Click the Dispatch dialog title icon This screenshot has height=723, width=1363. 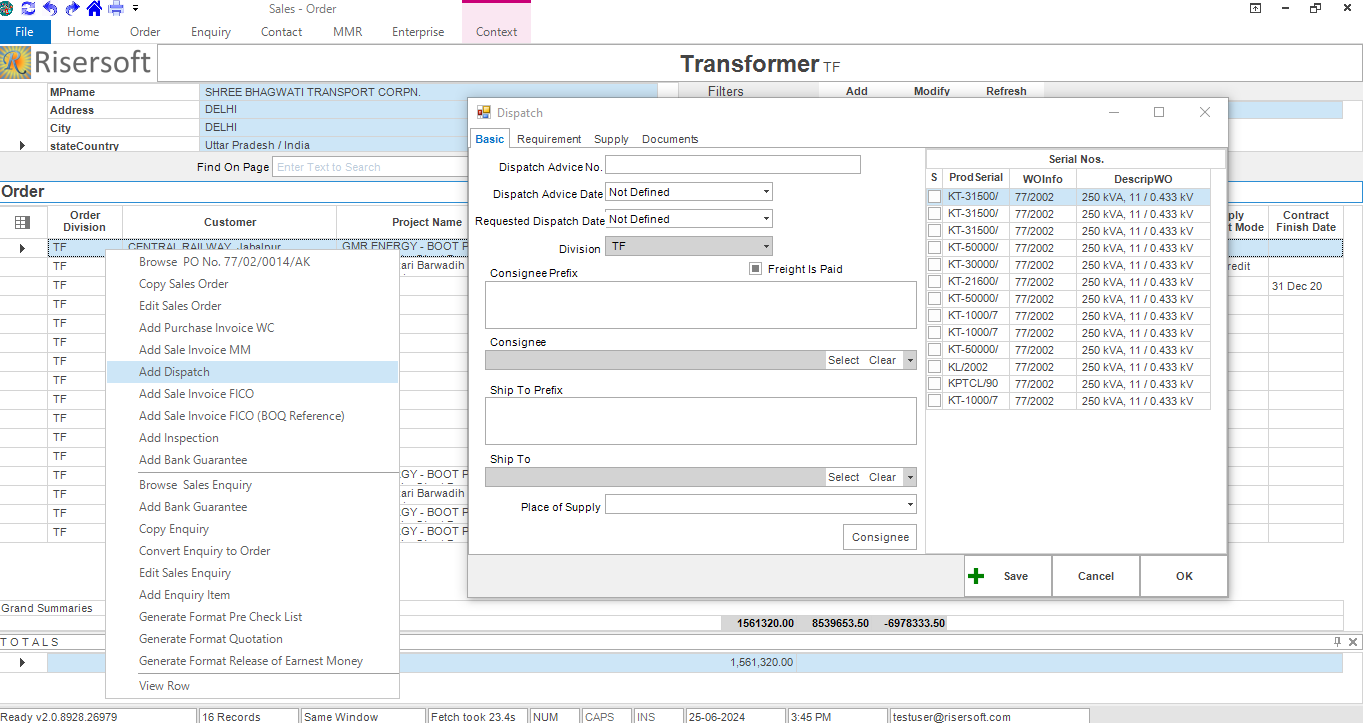tap(484, 113)
